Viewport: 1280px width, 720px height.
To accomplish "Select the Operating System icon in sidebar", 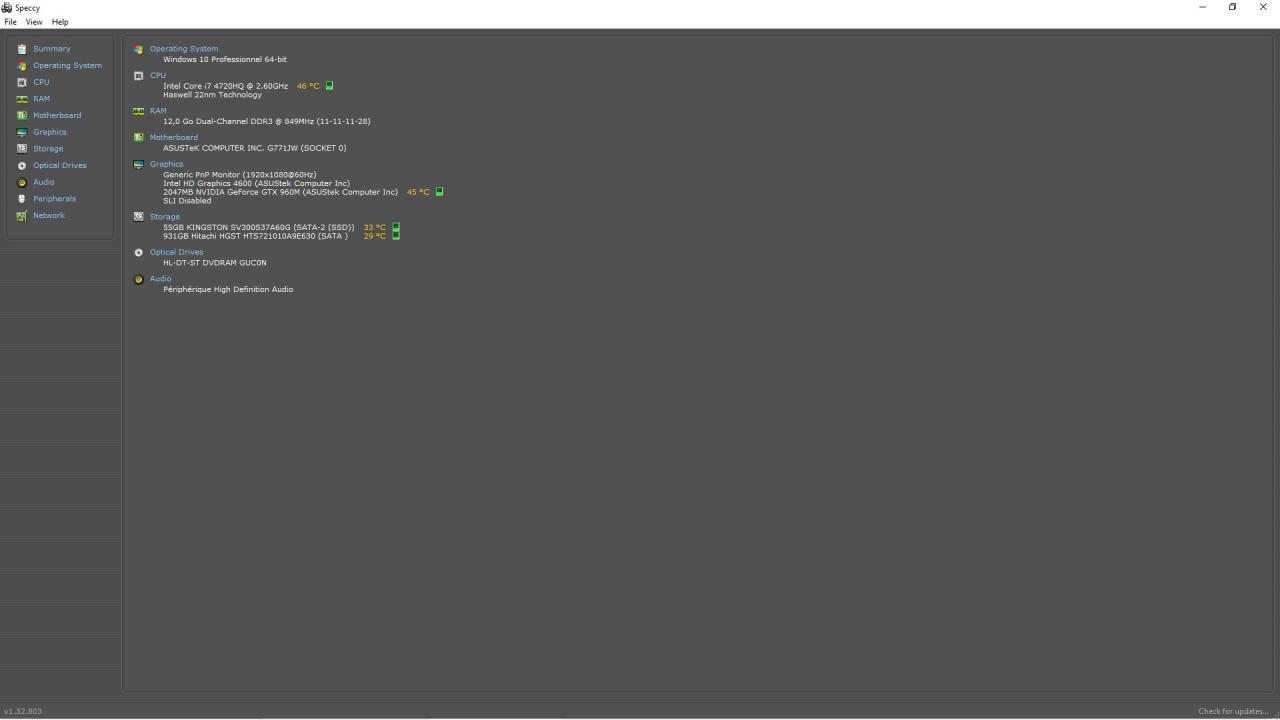I will tap(22, 66).
